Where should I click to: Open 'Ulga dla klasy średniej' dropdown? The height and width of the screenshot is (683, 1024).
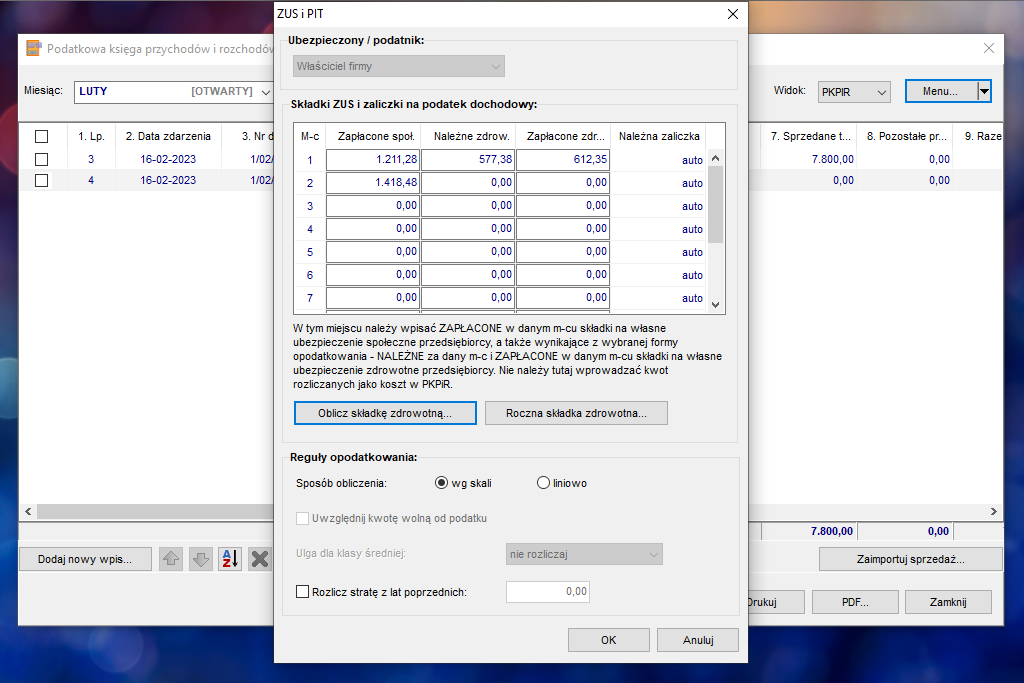point(584,554)
